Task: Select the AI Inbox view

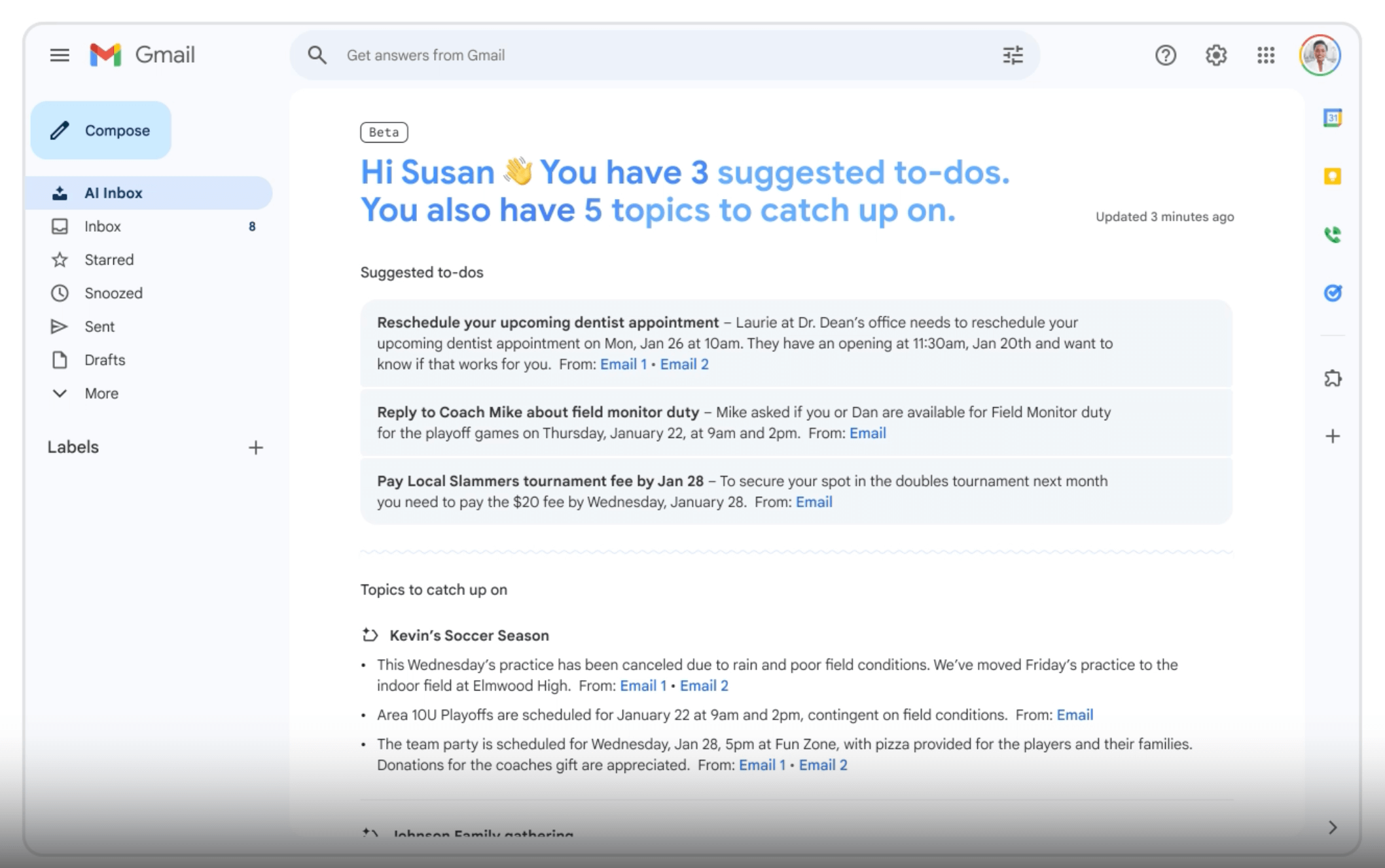Action: [x=113, y=193]
